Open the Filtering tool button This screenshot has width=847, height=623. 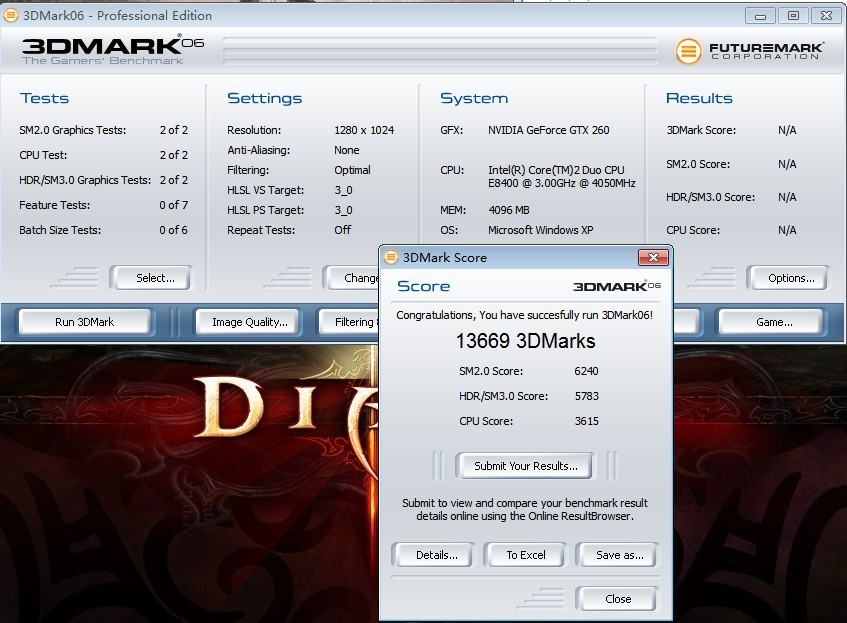[349, 322]
